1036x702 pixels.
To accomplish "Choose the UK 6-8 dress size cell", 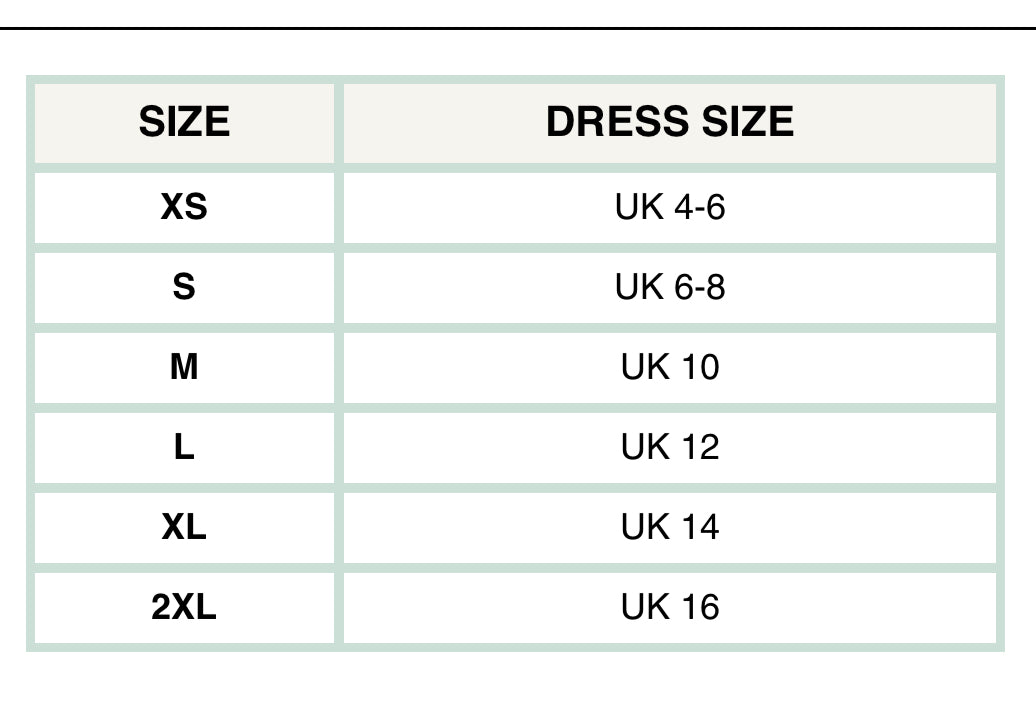I will tap(669, 287).
